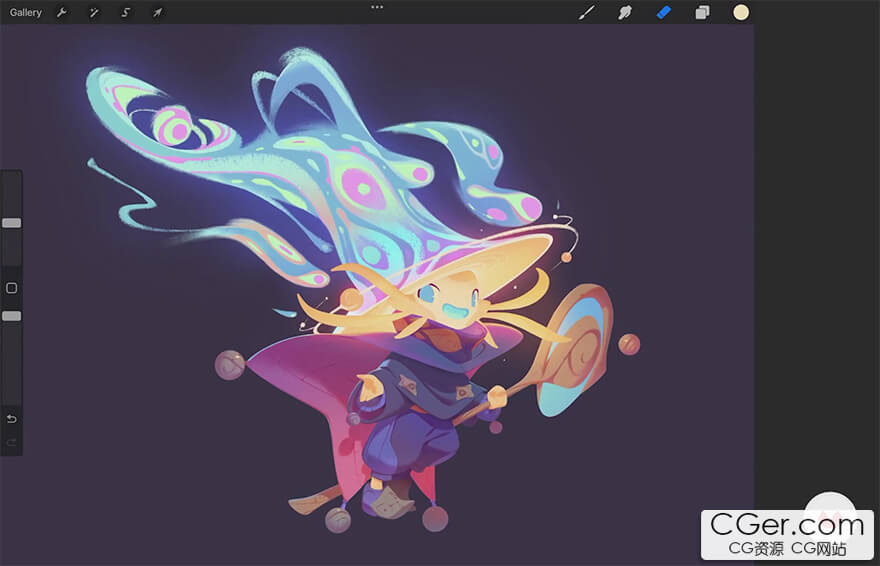Open the Adjustments magic wand menu
The image size is (880, 566).
(x=94, y=12)
